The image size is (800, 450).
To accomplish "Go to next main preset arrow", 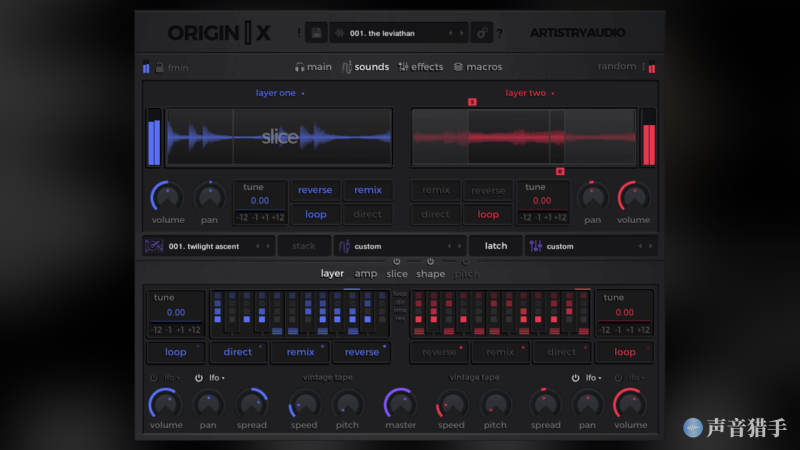I will pos(461,33).
